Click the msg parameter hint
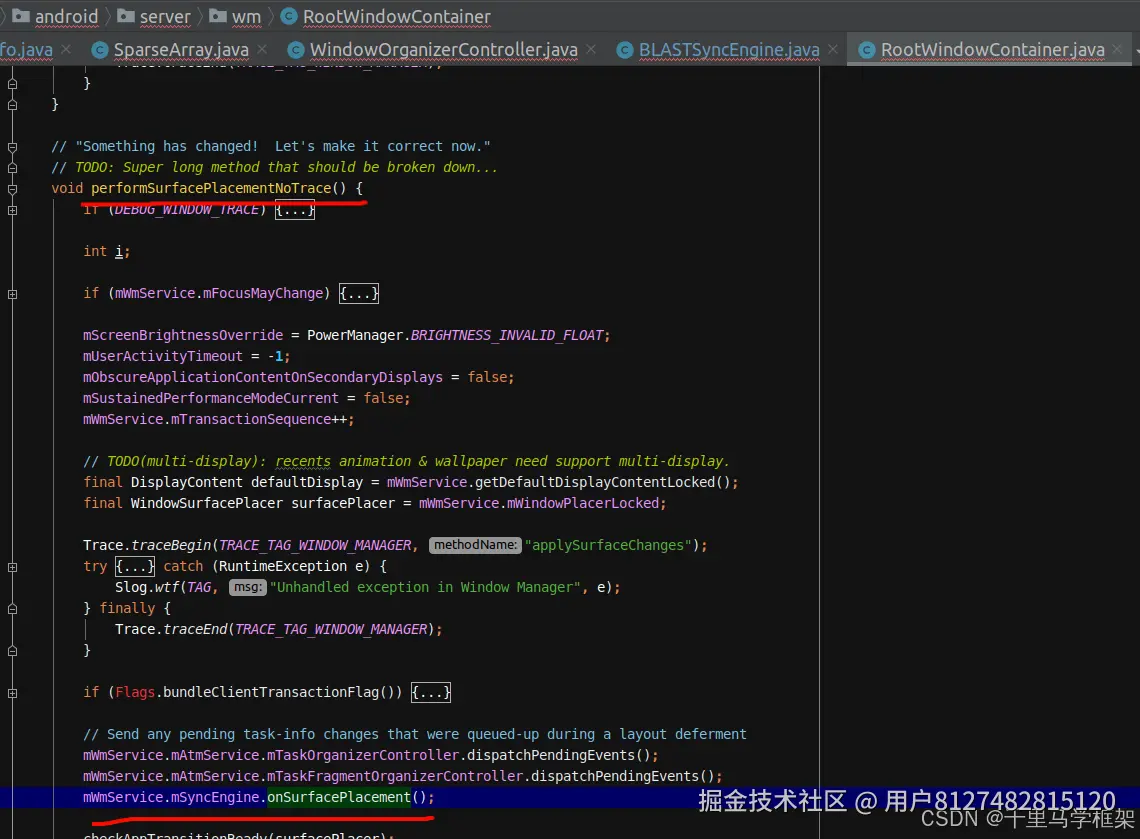 pos(248,587)
